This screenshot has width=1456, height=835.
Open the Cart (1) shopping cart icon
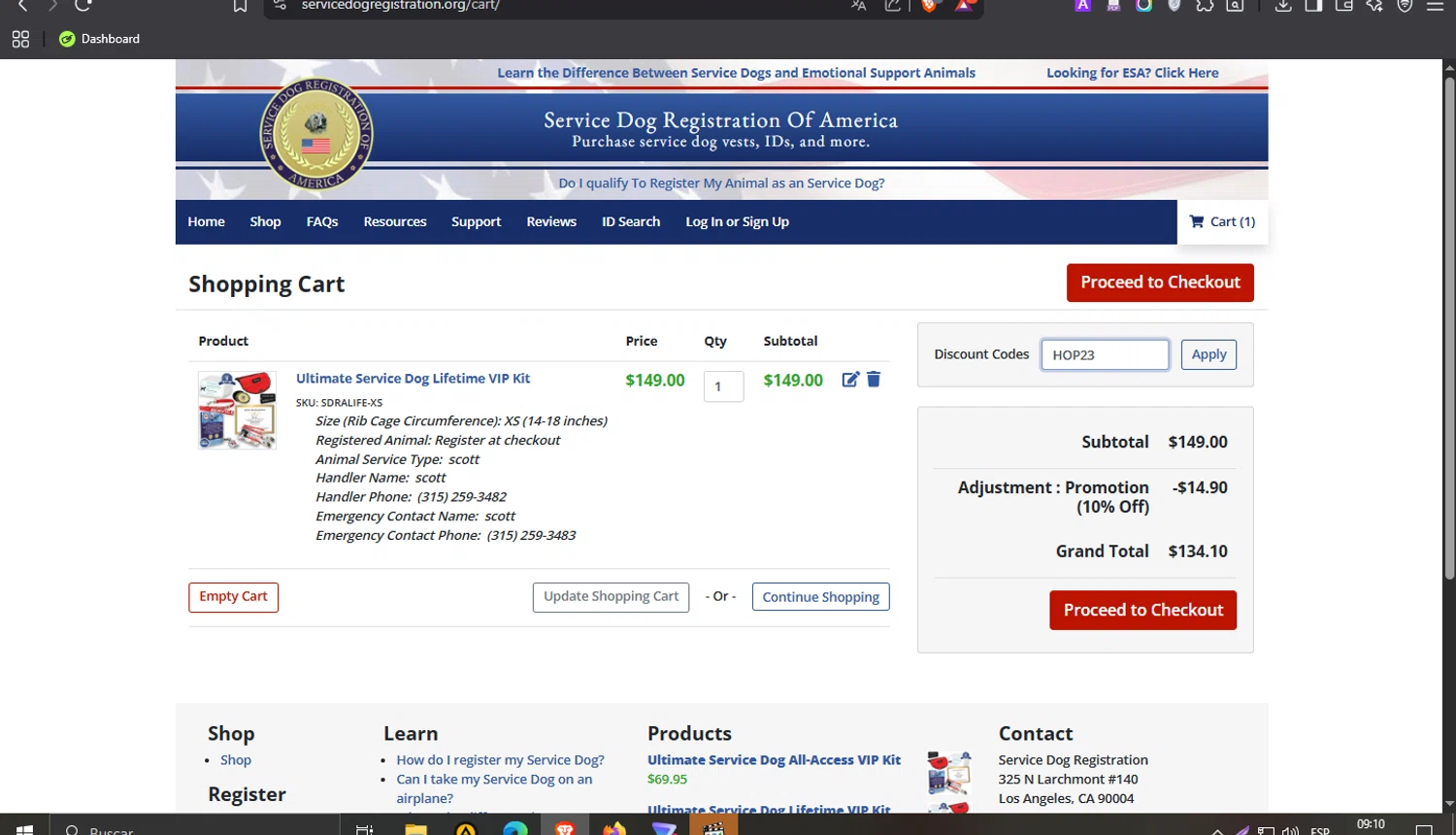pyautogui.click(x=1222, y=221)
